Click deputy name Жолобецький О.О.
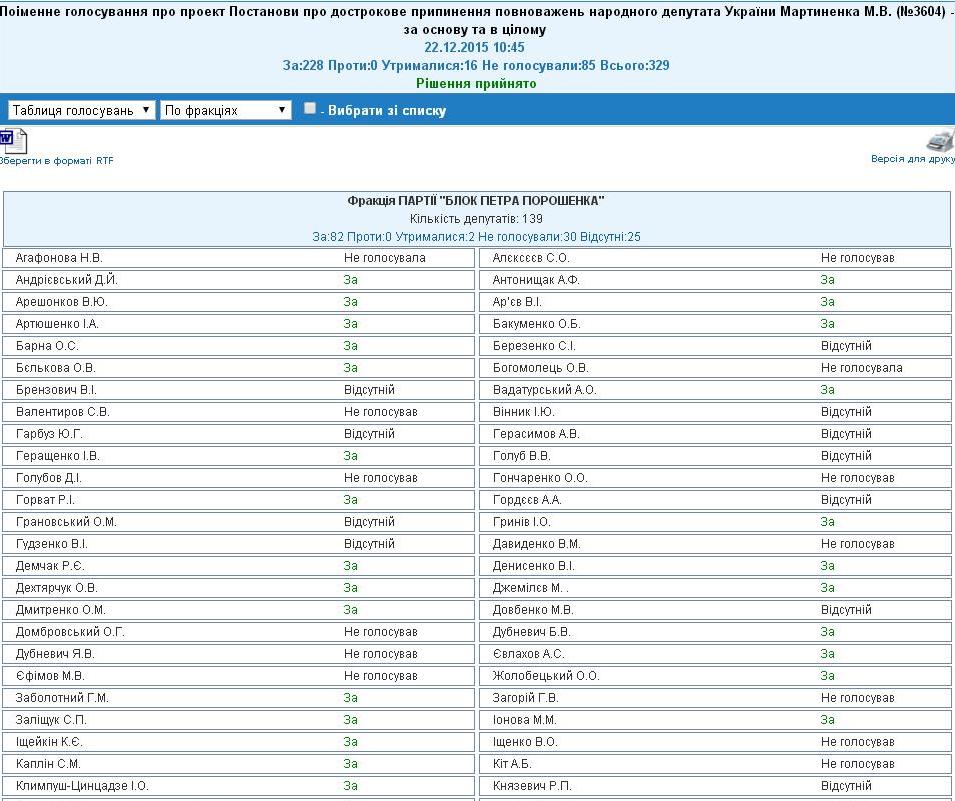 click(546, 676)
